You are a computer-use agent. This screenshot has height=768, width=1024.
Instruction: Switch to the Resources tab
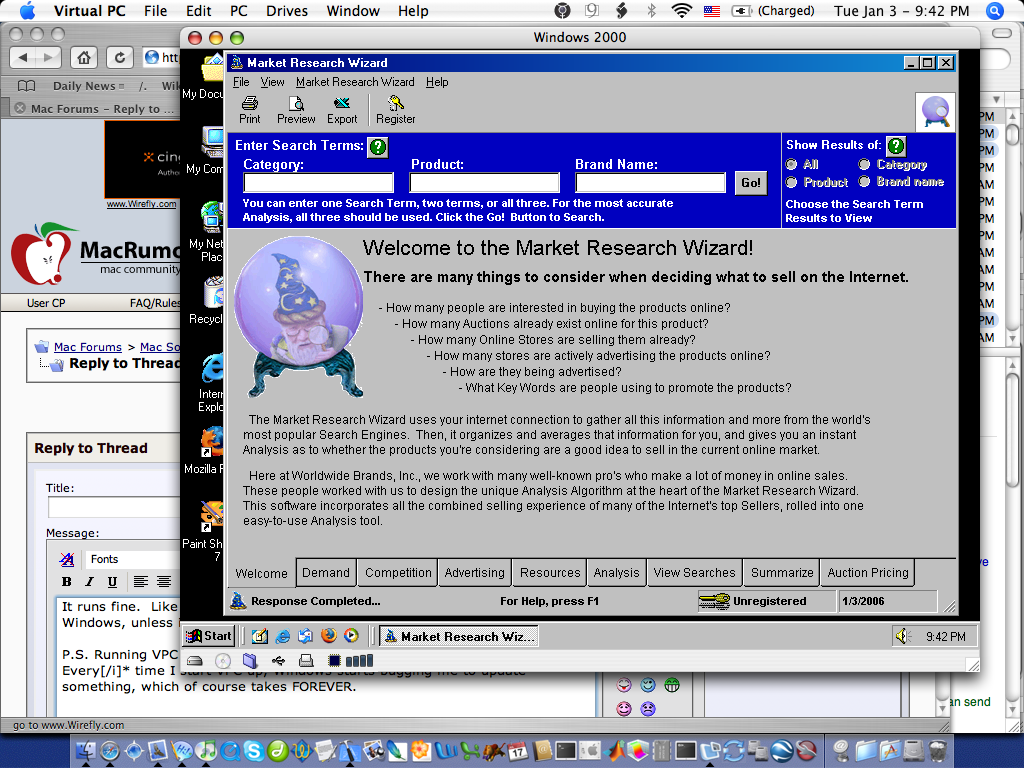click(550, 573)
